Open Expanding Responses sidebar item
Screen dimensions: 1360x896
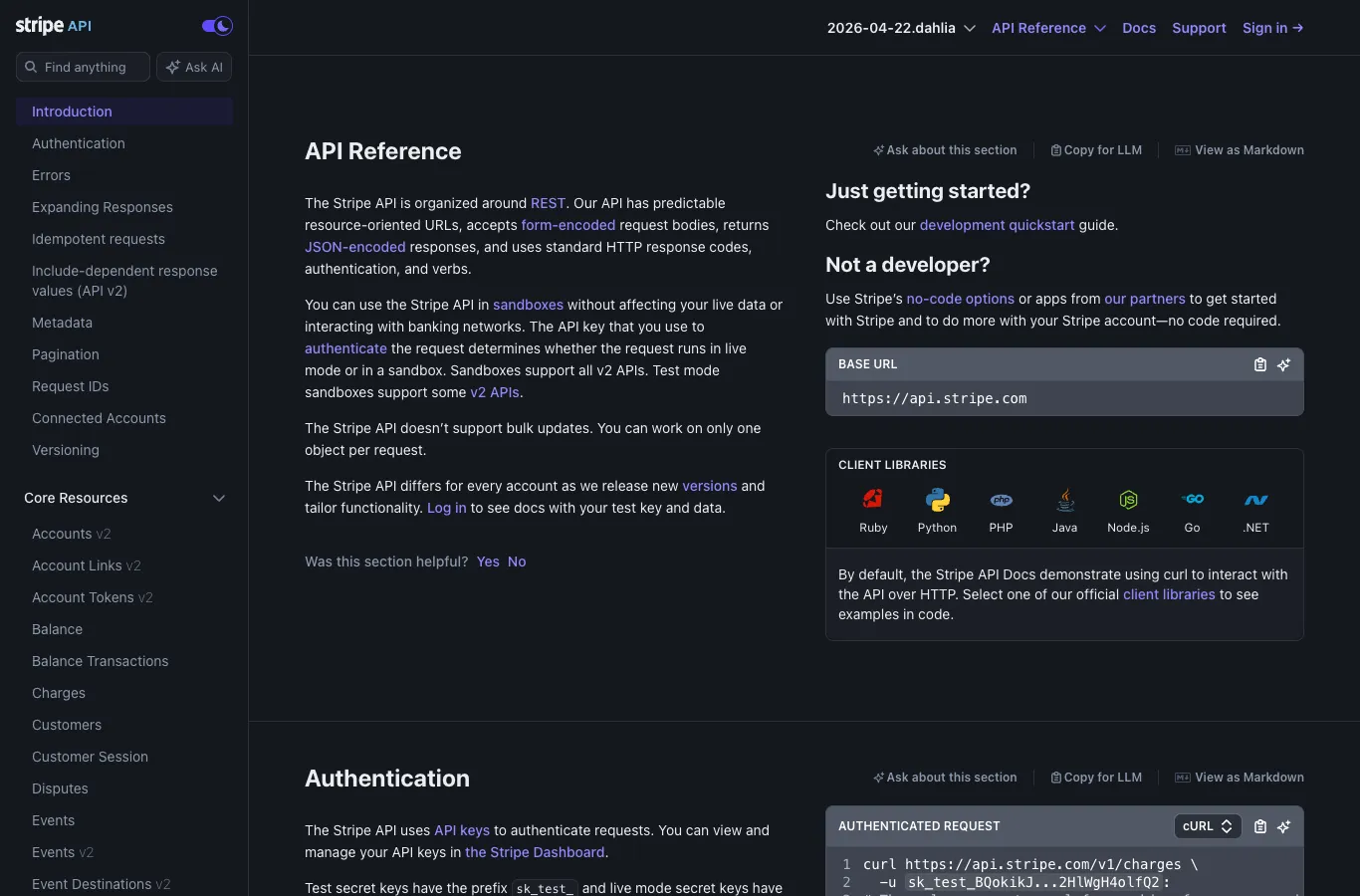pos(103,207)
